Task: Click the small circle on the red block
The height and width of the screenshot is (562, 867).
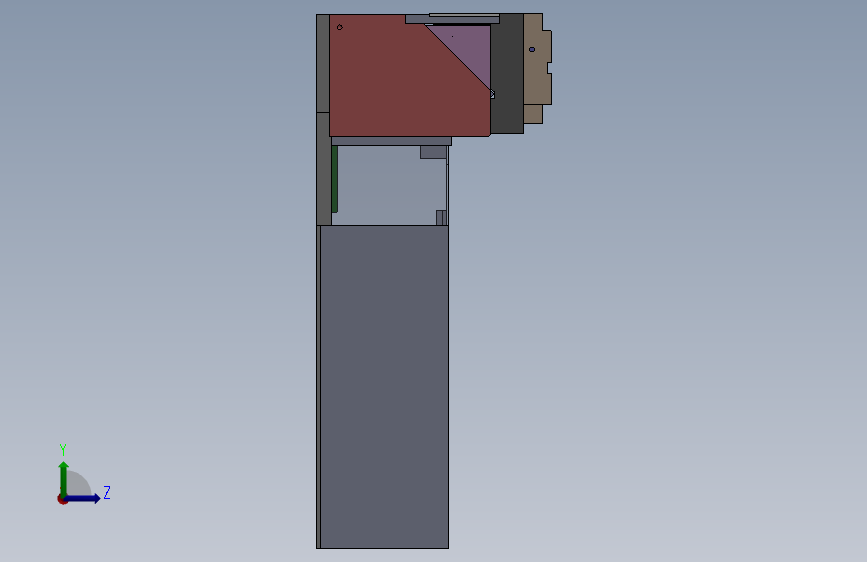Action: tap(340, 27)
